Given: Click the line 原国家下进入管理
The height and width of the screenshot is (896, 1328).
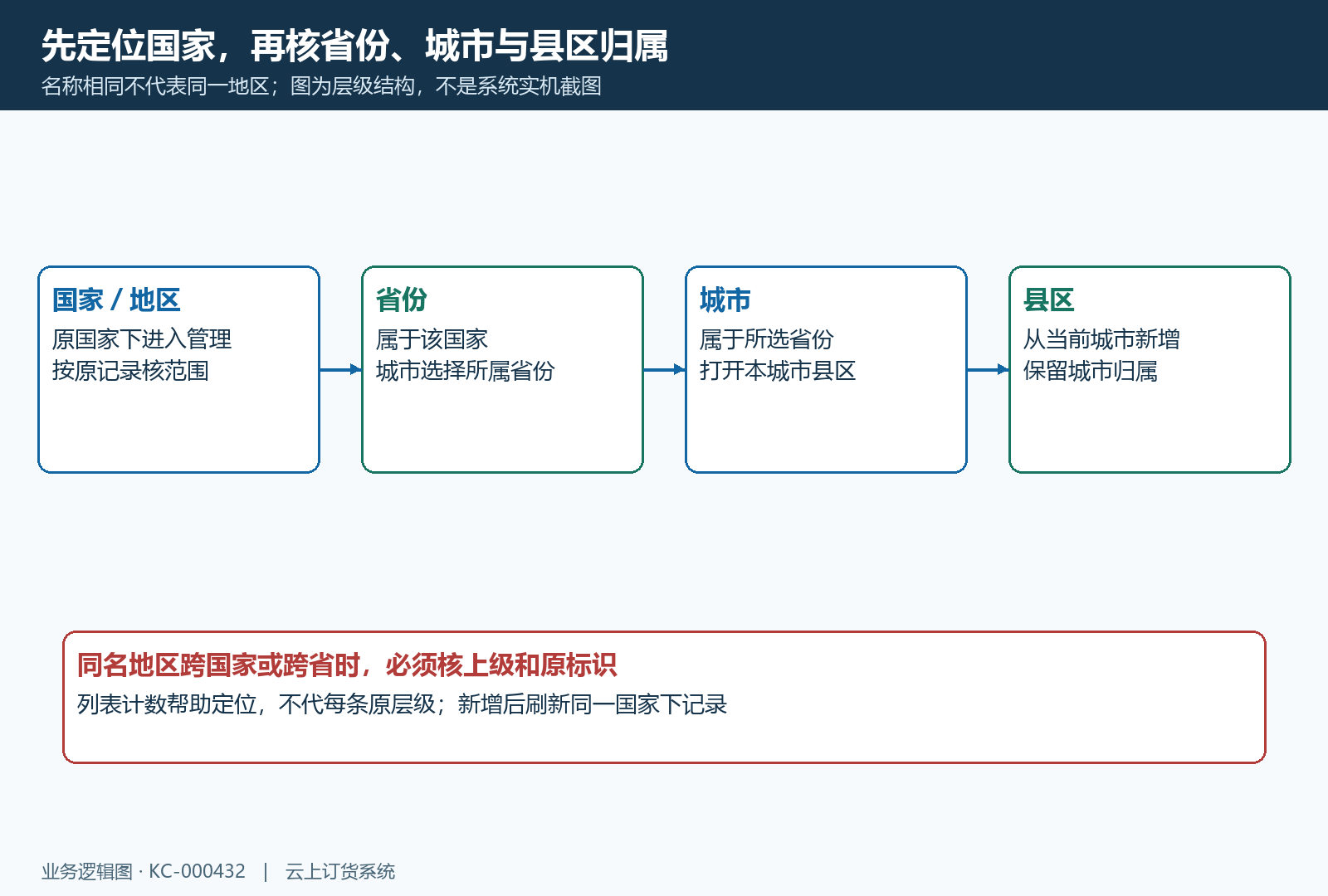Looking at the screenshot, I should click(142, 339).
